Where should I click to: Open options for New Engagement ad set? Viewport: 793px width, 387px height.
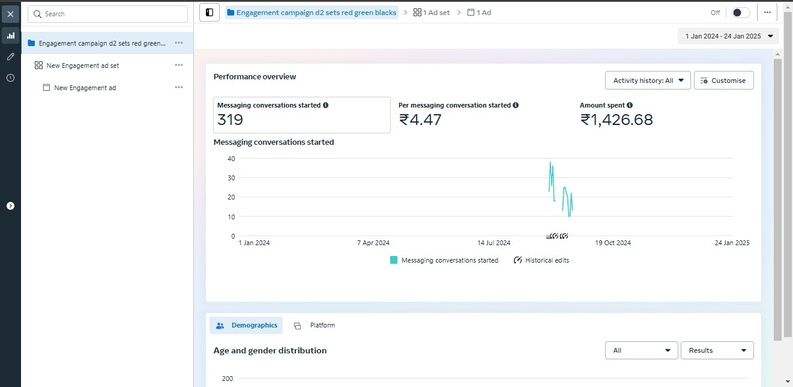[x=179, y=65]
